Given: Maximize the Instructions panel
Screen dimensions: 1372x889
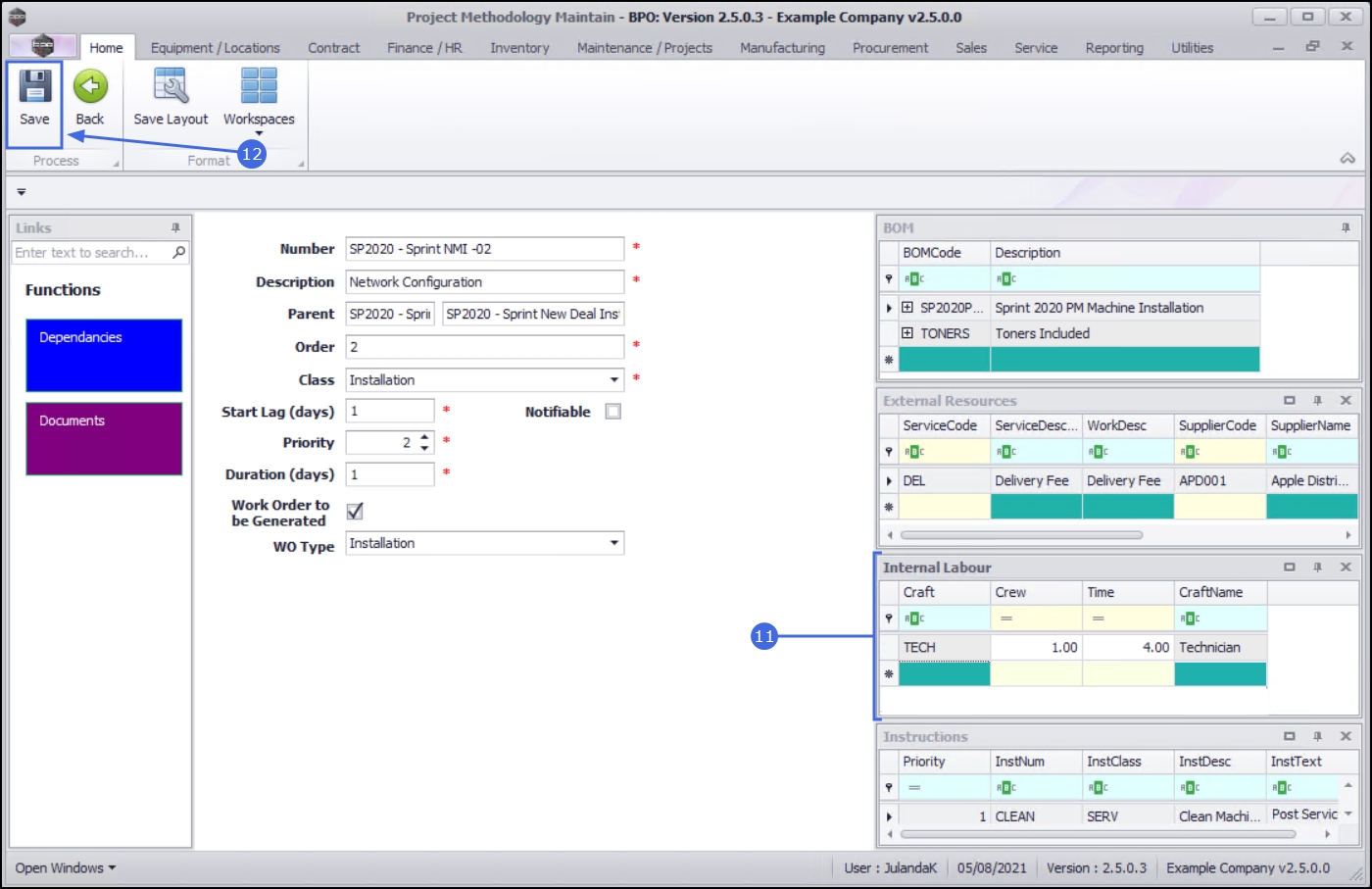Looking at the screenshot, I should (1290, 736).
